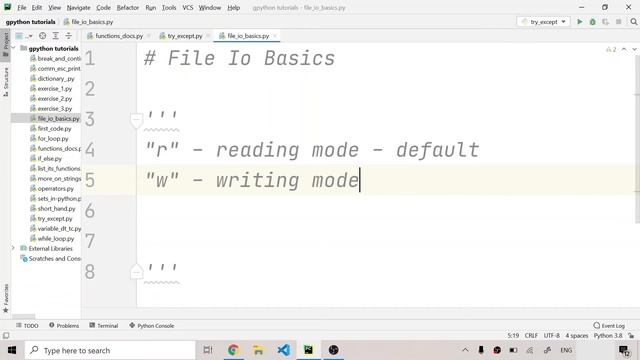The height and width of the screenshot is (360, 640).
Task: Open project view options dropdown
Action: (24, 36)
